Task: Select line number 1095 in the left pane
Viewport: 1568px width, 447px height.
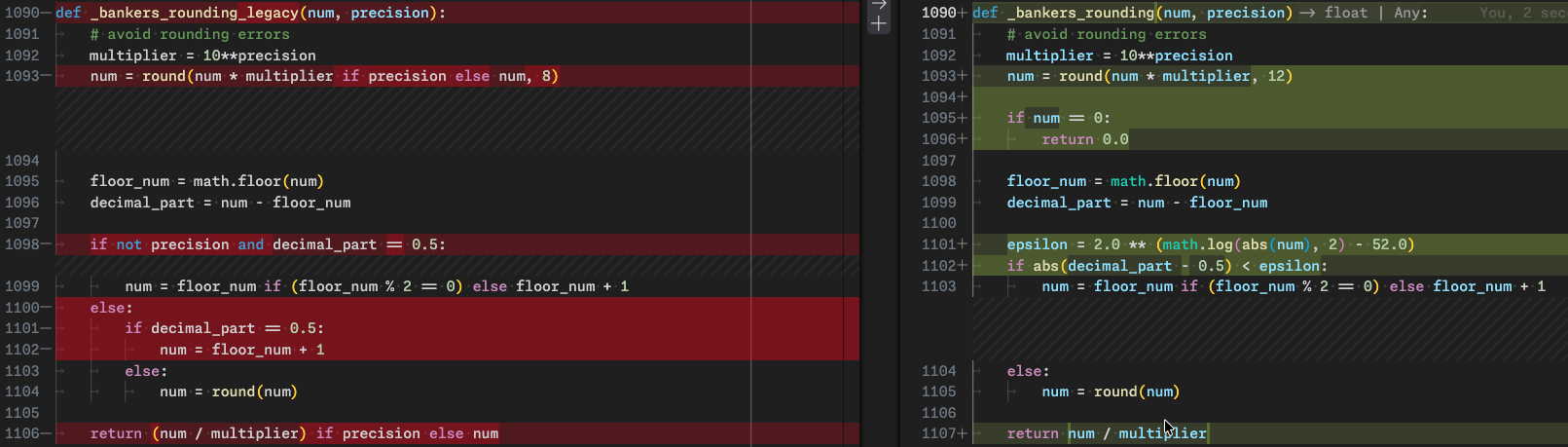Action: (x=22, y=181)
